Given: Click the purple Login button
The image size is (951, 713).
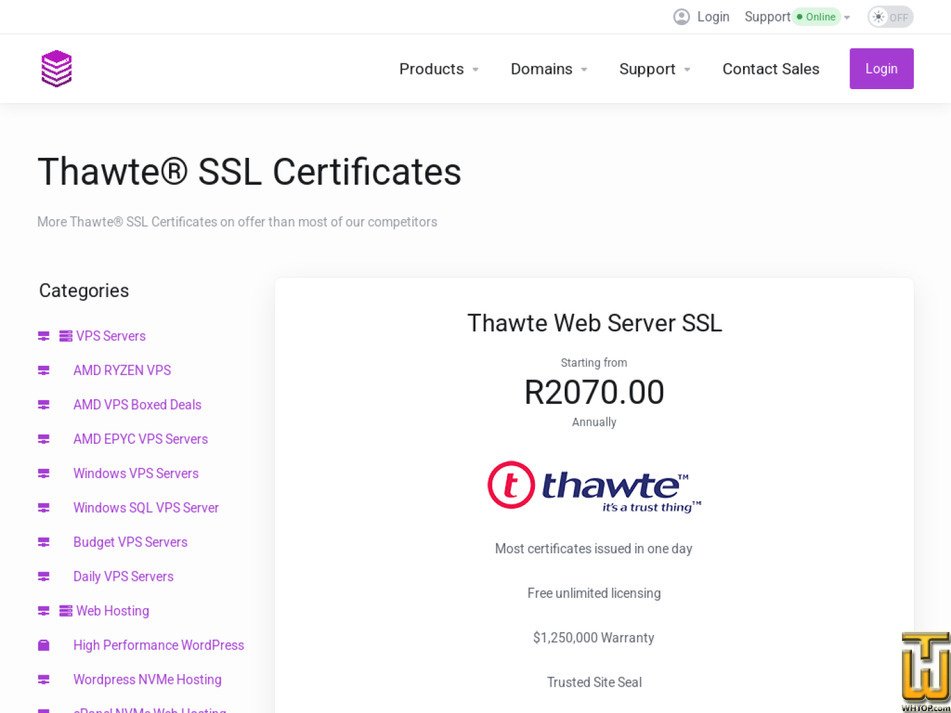Looking at the screenshot, I should (881, 69).
